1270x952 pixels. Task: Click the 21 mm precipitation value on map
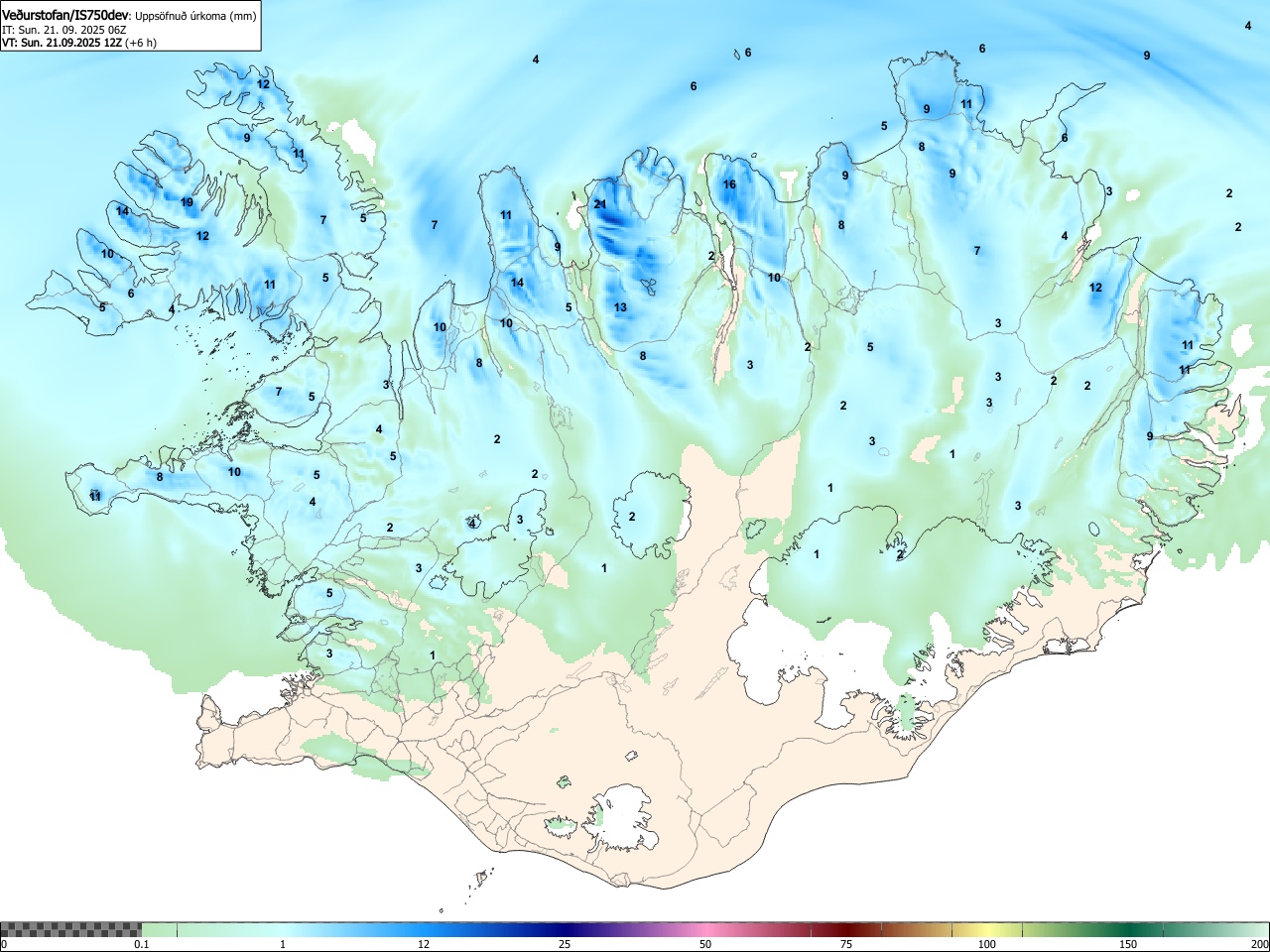[x=600, y=204]
